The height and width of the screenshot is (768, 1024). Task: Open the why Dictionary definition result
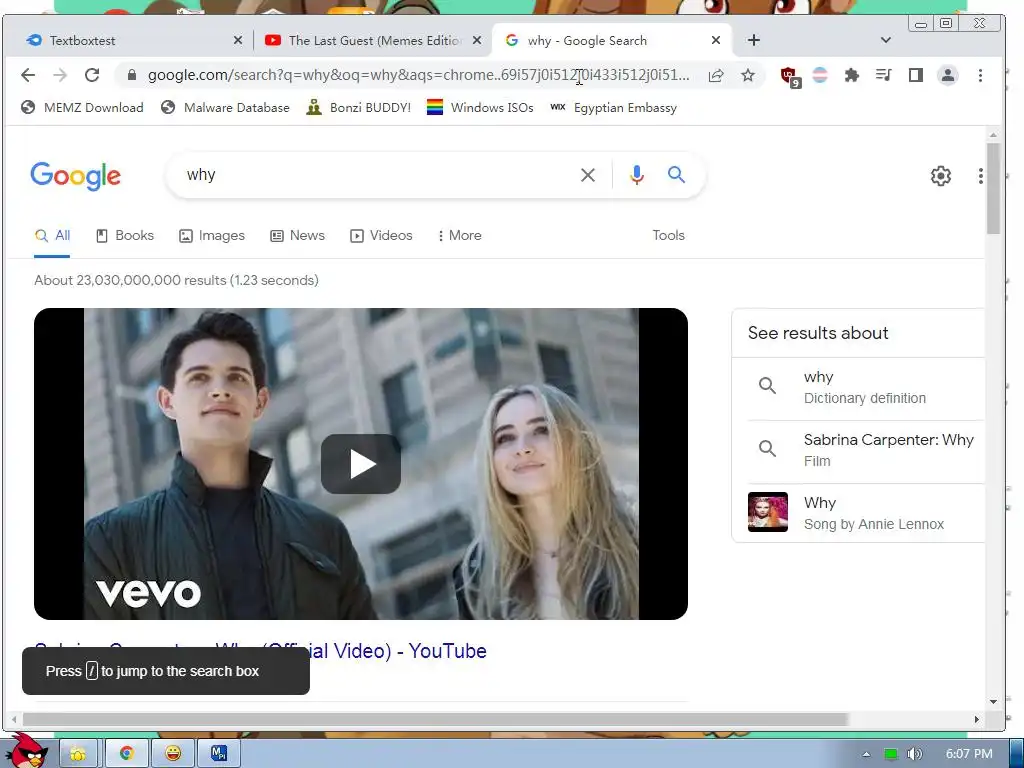click(x=865, y=388)
